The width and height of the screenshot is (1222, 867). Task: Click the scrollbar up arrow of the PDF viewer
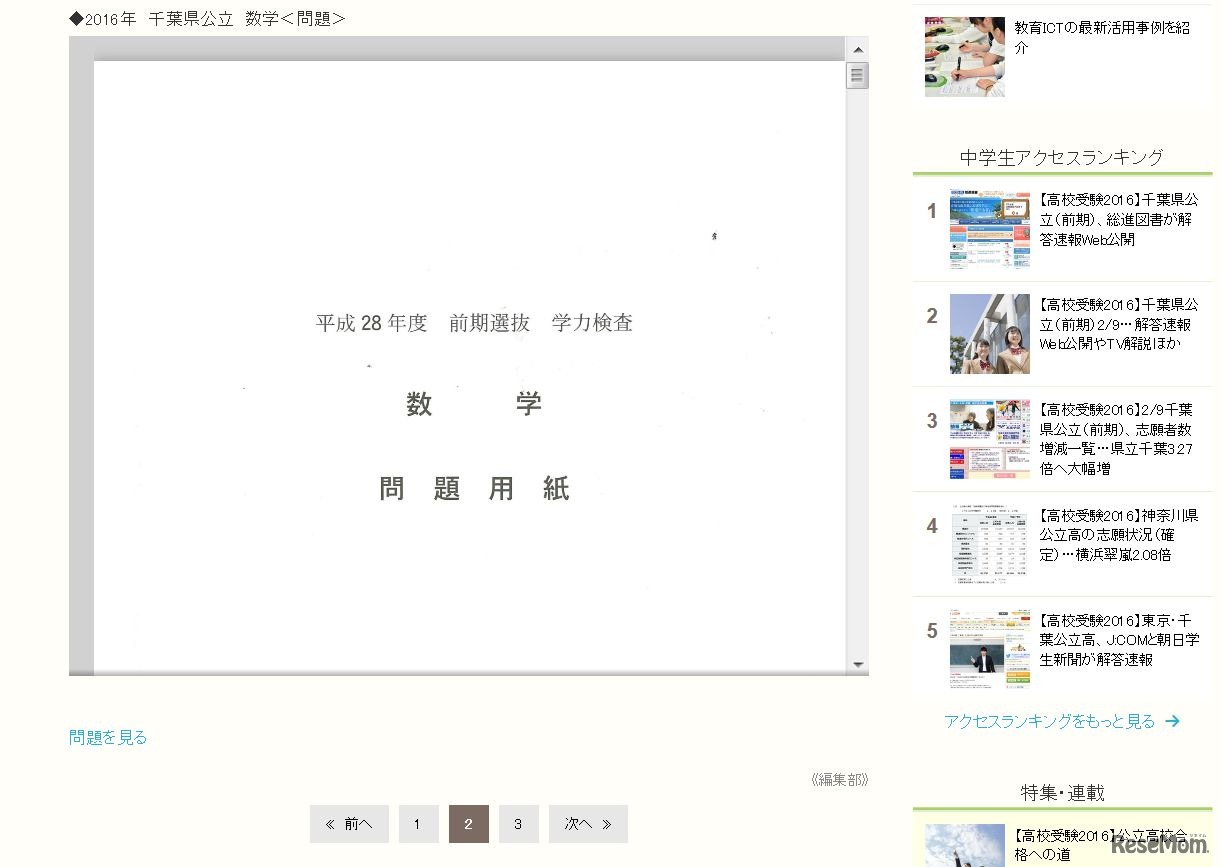(857, 47)
